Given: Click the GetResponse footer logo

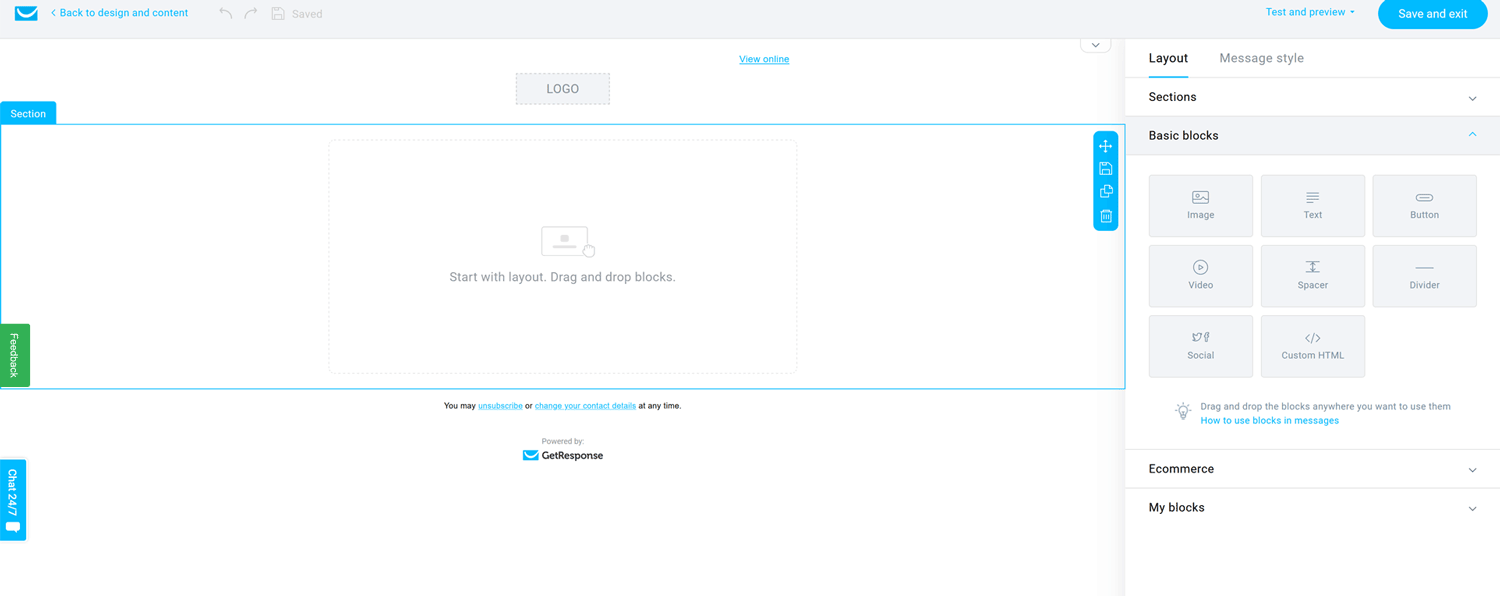Looking at the screenshot, I should coord(563,455).
